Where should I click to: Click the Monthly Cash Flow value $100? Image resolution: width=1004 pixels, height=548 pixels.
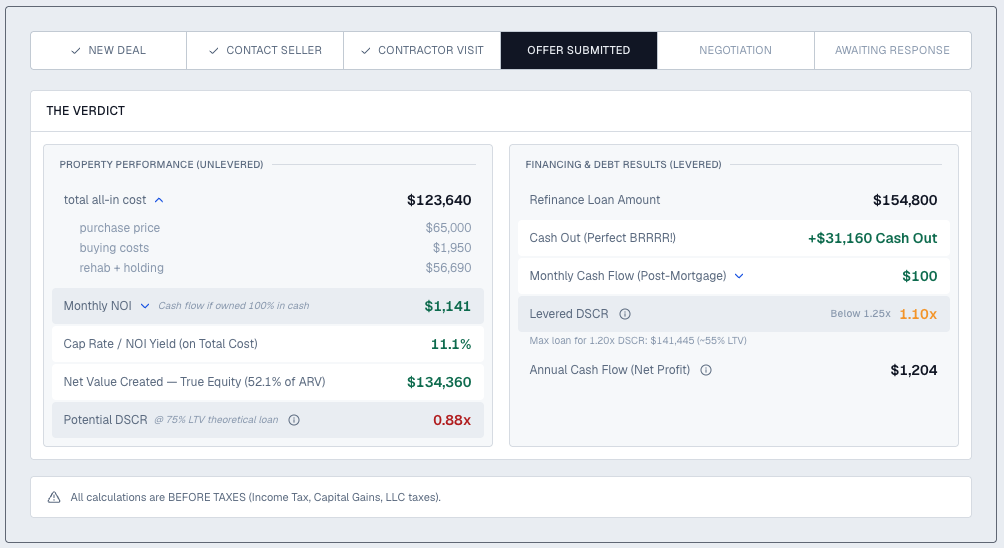(x=919, y=276)
